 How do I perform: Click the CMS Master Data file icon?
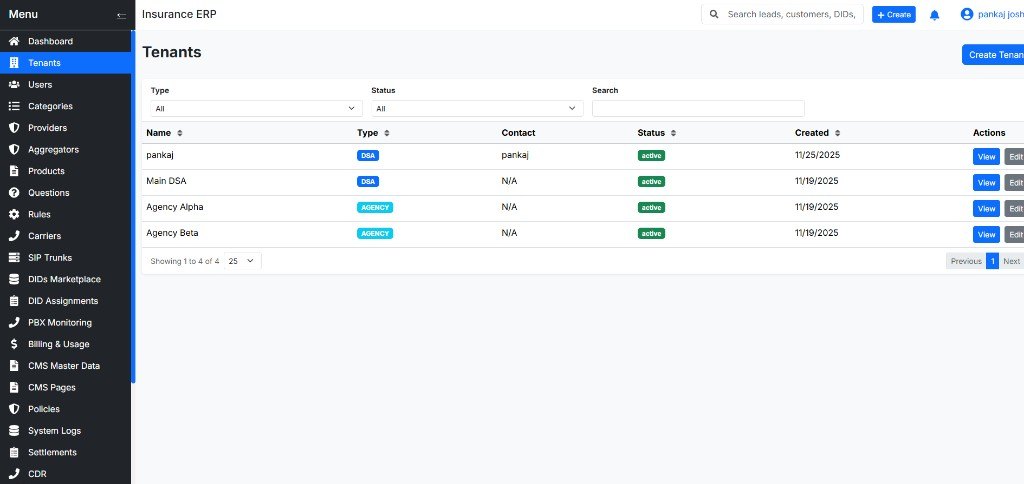[x=14, y=366]
